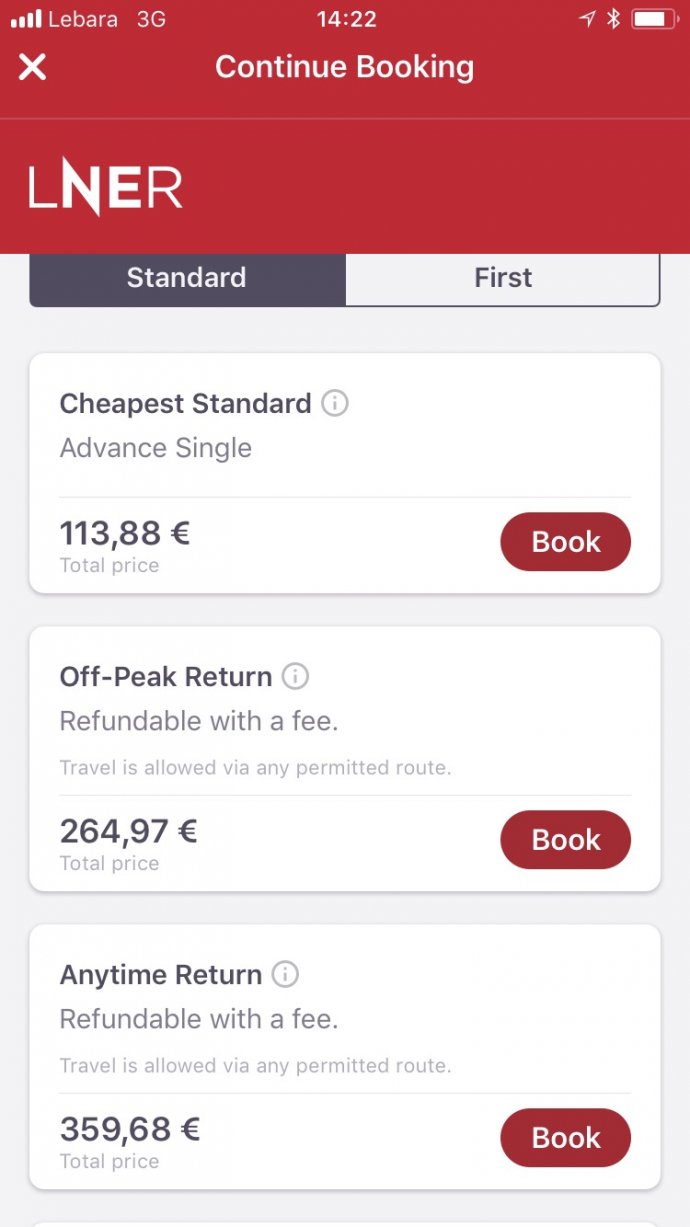Viewport: 690px width, 1227px height.
Task: Open info icon for Off-Peak Return fare
Action: tap(295, 677)
